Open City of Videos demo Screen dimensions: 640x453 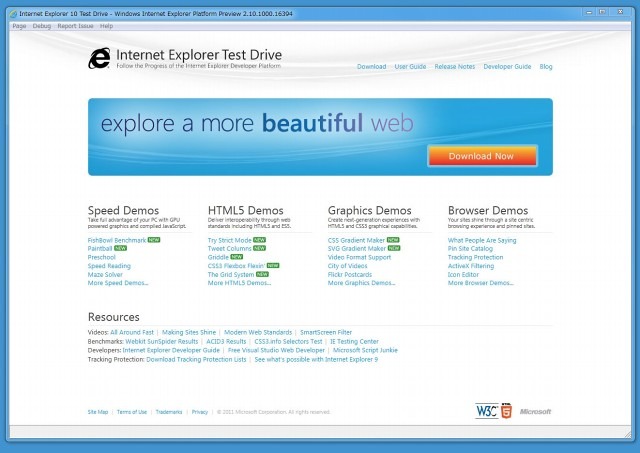pyautogui.click(x=347, y=266)
